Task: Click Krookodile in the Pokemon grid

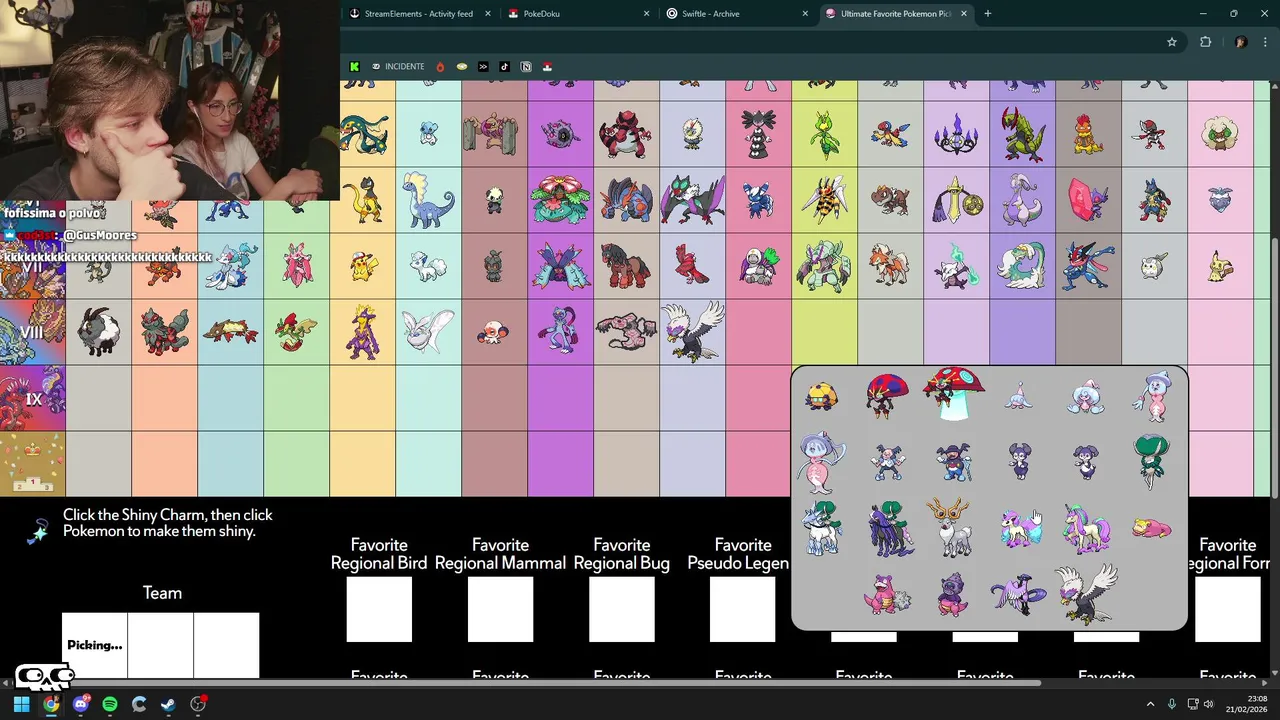Action: (625, 134)
